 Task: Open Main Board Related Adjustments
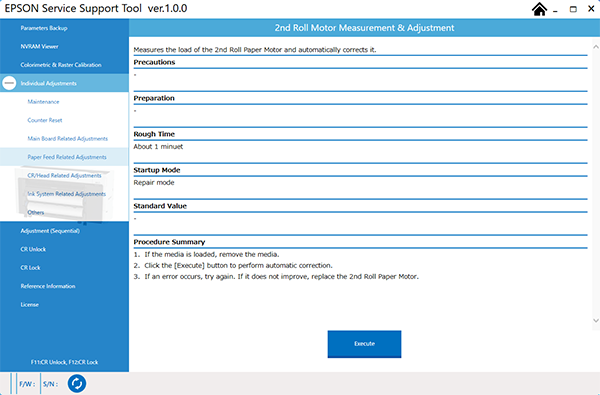tap(68, 139)
